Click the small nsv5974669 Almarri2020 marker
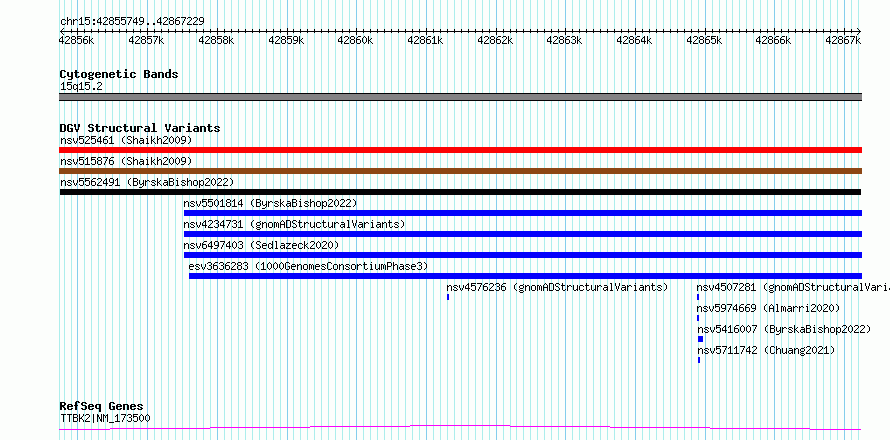 pyautogui.click(x=698, y=318)
